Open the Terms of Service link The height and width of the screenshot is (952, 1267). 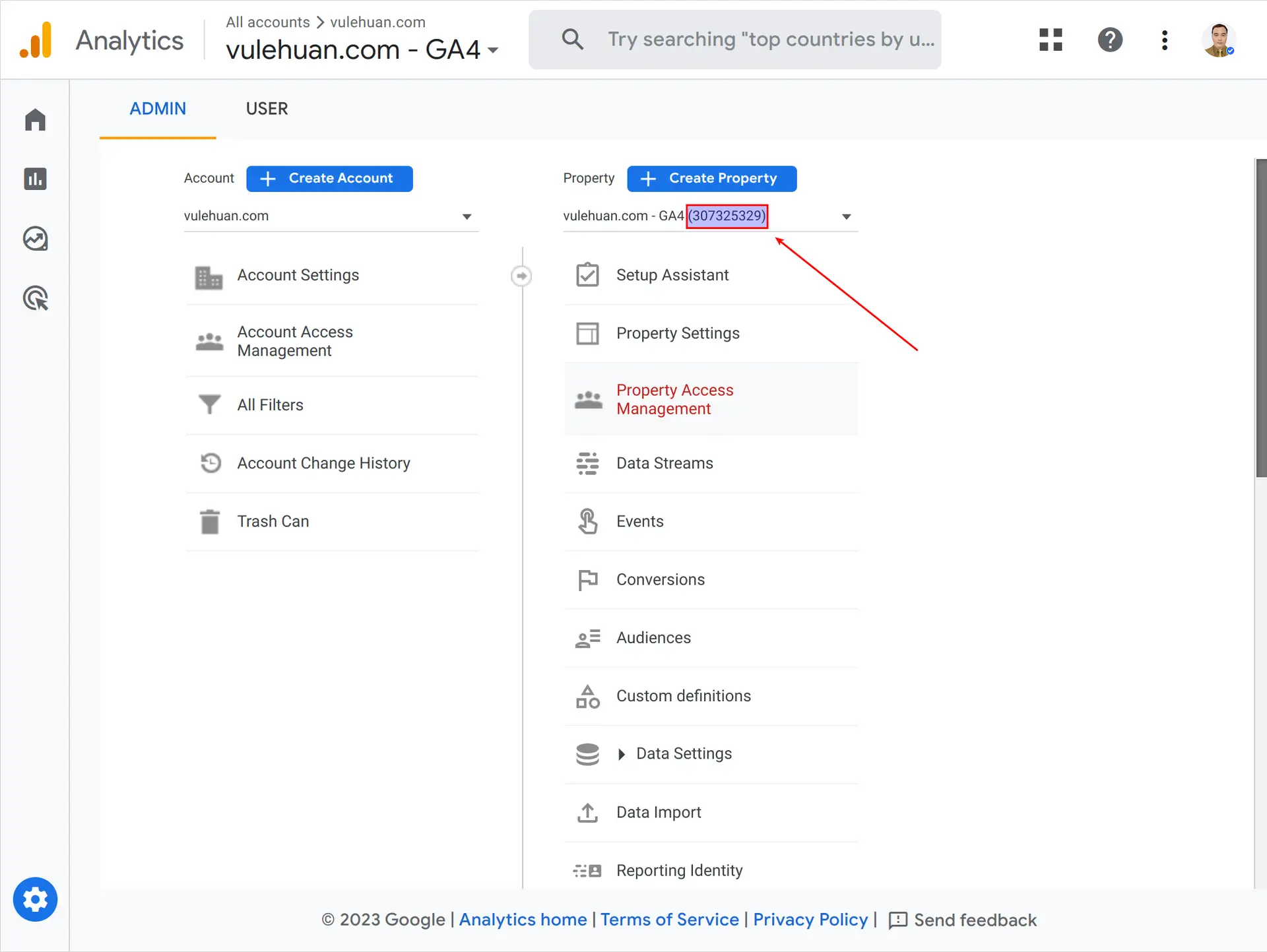pyautogui.click(x=669, y=920)
